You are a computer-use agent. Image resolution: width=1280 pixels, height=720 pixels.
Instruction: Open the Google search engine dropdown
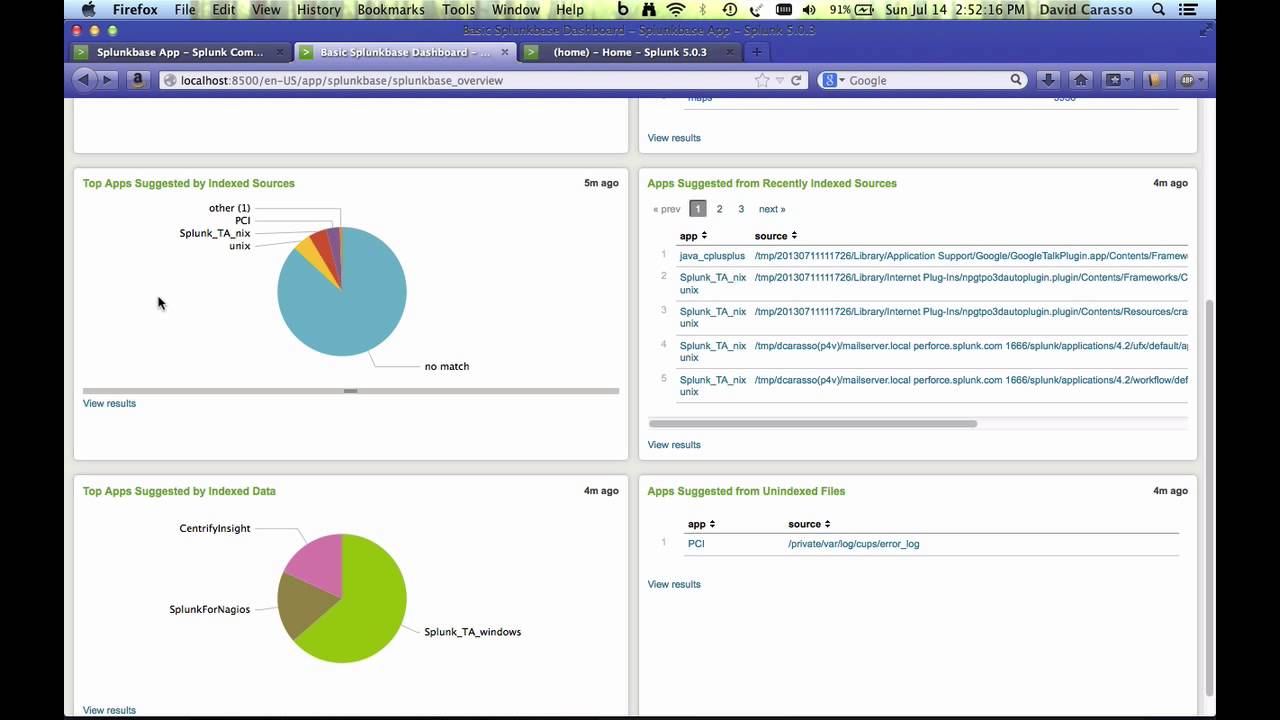pyautogui.click(x=834, y=80)
